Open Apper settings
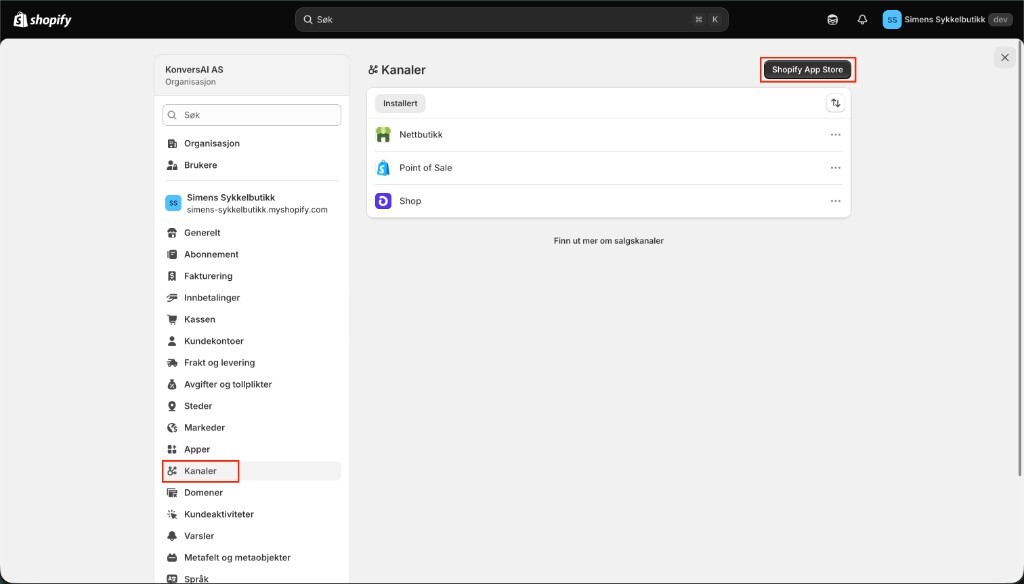Image resolution: width=1024 pixels, height=584 pixels. pyautogui.click(x=251, y=449)
